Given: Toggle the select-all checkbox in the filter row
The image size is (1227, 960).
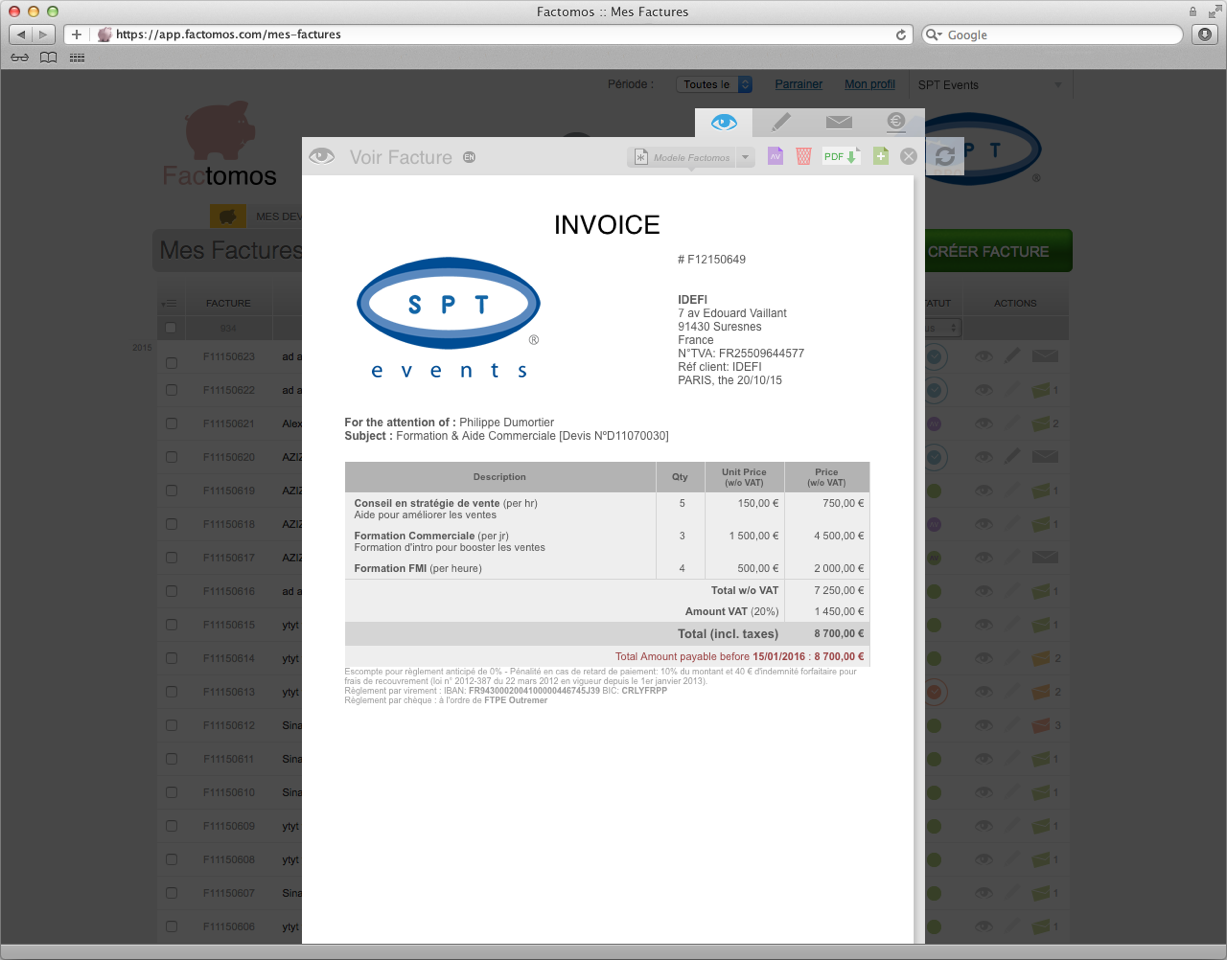Looking at the screenshot, I should (171, 327).
